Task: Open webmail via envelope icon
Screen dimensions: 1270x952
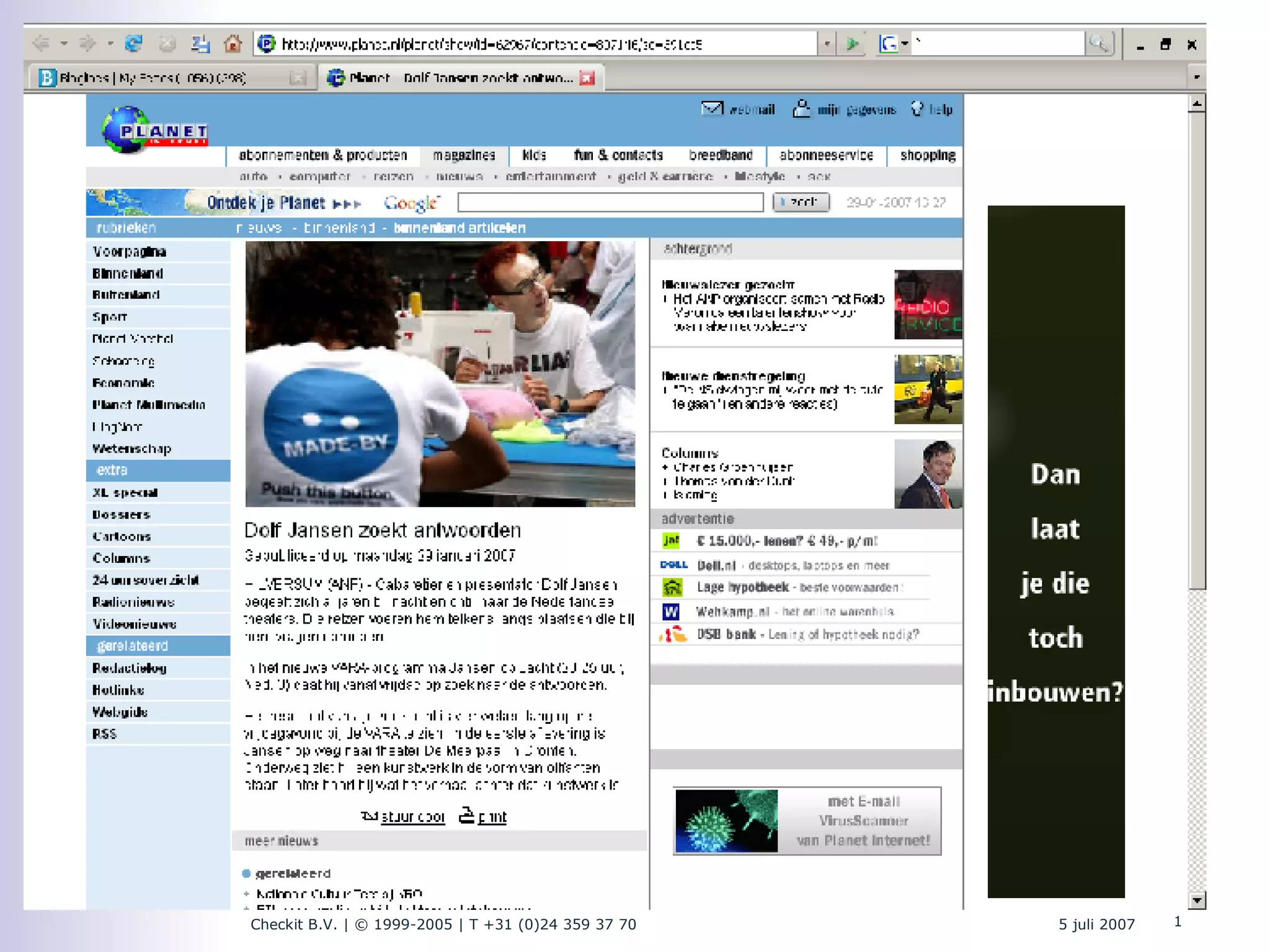Action: pyautogui.click(x=712, y=109)
